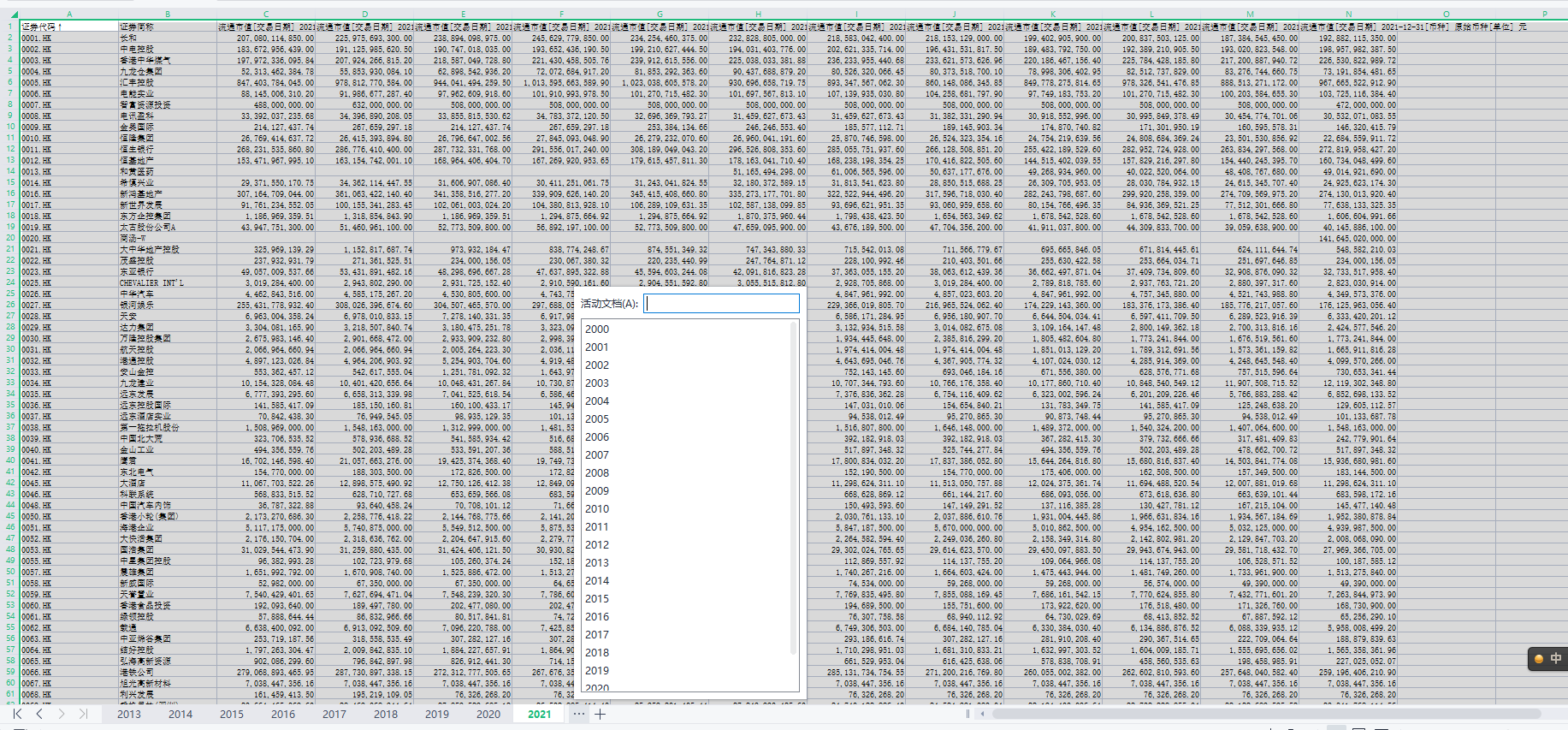This screenshot has width=1568, height=730.
Task: Select the 0012.HK cell
Action: click(x=68, y=160)
